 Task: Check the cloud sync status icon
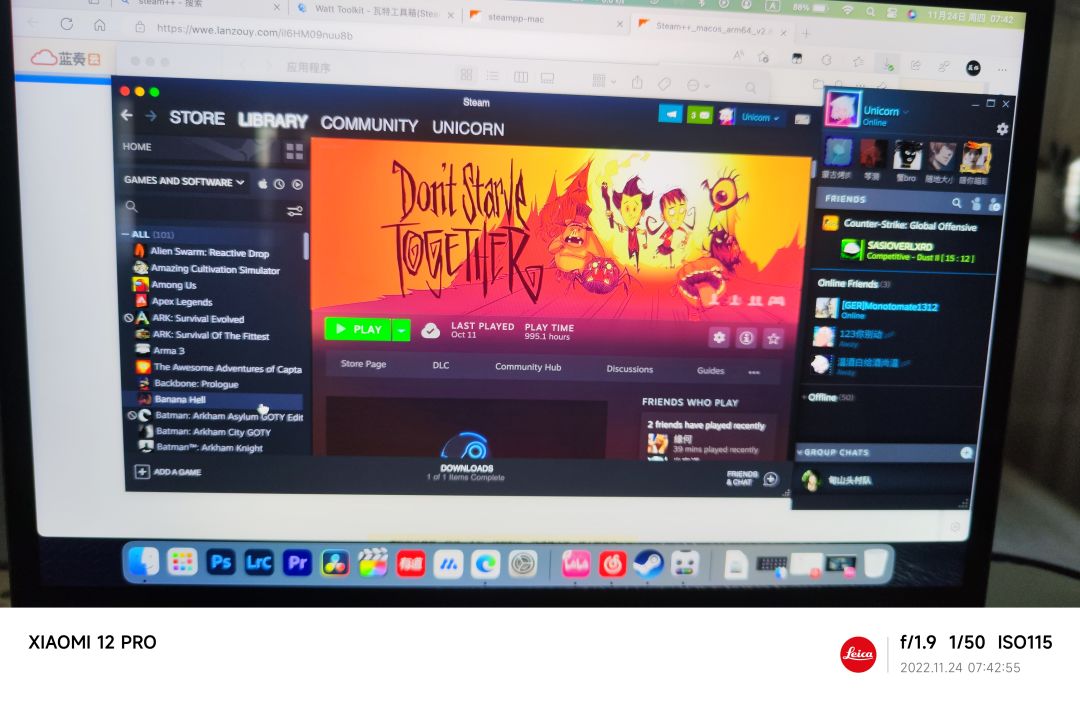click(430, 331)
